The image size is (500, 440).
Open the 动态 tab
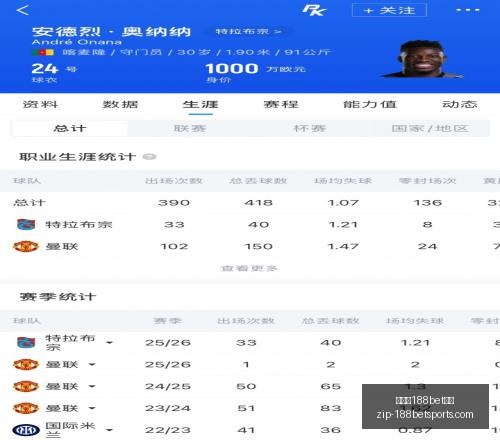coord(460,104)
